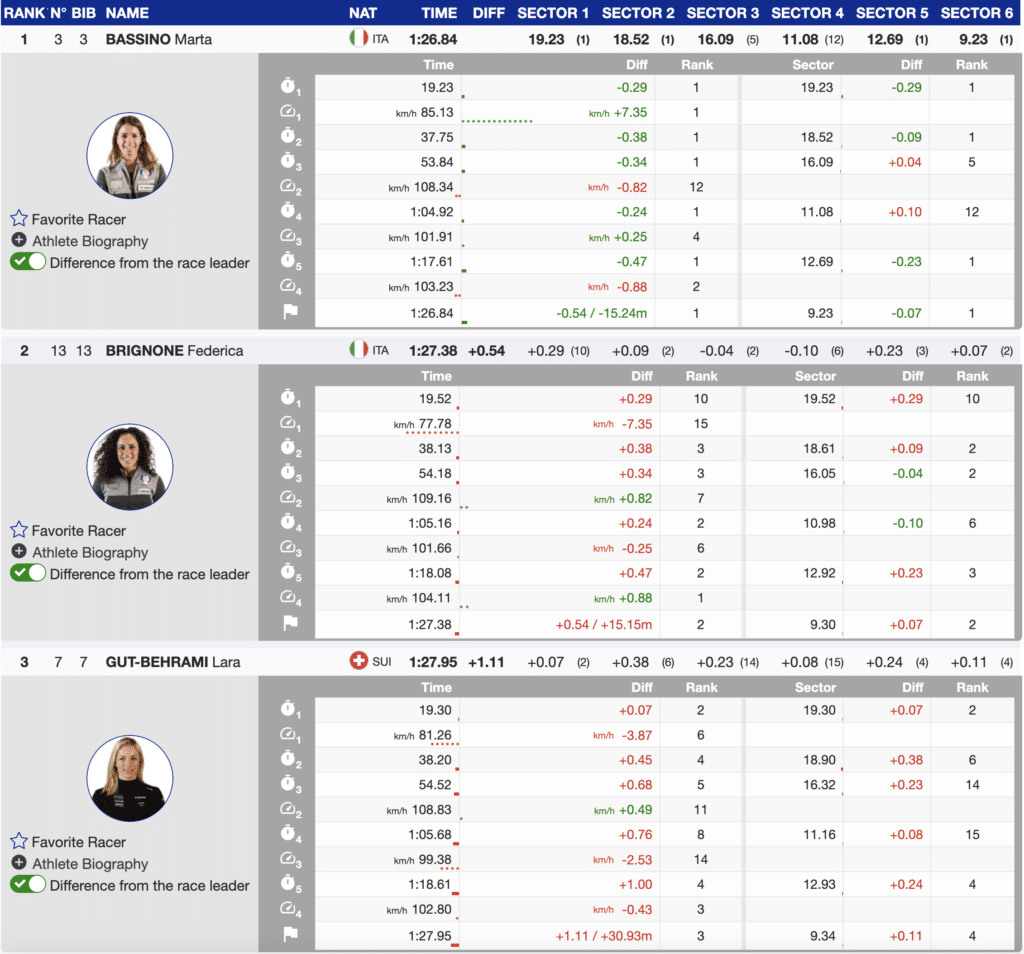The width and height of the screenshot is (1024, 954).
Task: Click Bassino's Favorite Racer text link
Action: (78, 219)
